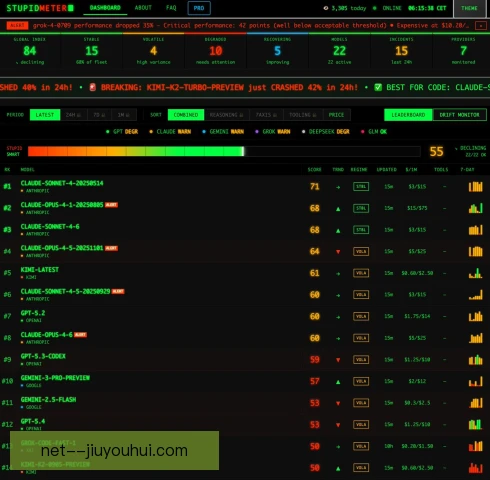Image resolution: width=490 pixels, height=480 pixels.
Task: Click the STBL regime badge for CLAUDE-SONNET-4-6
Action: 361,230
